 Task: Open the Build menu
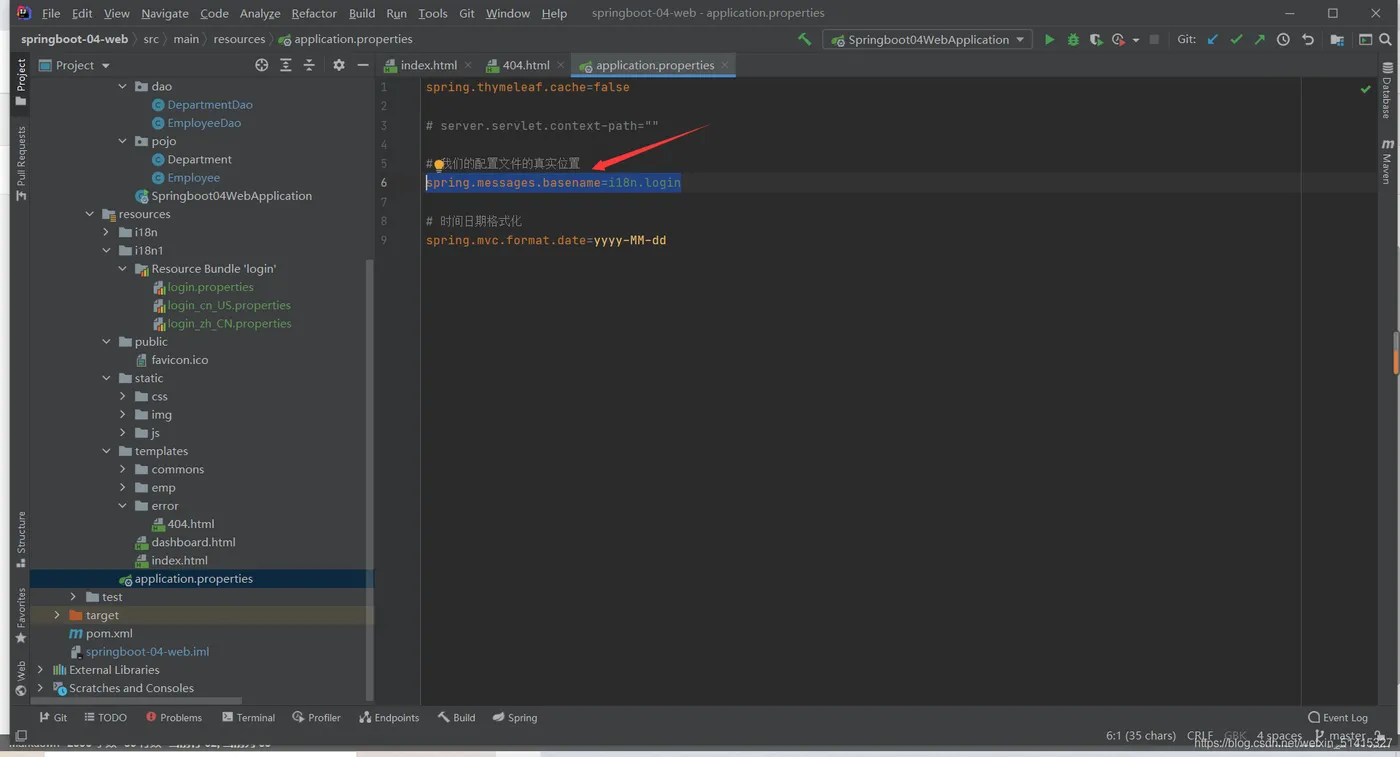pyautogui.click(x=362, y=13)
